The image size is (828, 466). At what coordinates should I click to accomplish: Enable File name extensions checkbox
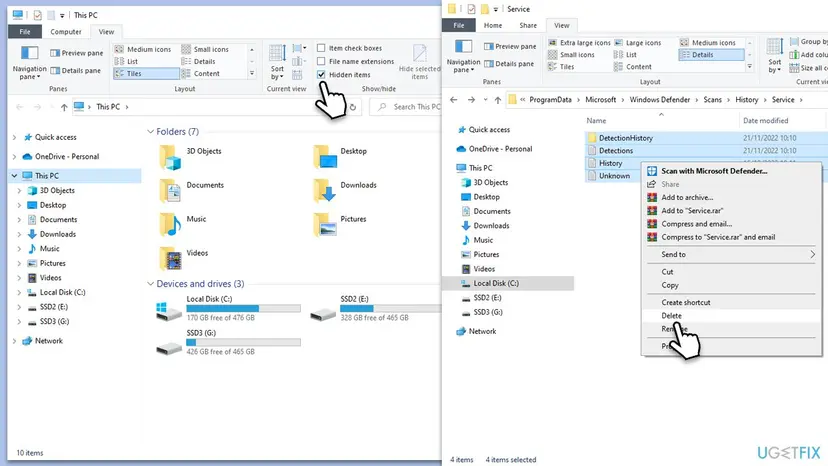[321, 61]
